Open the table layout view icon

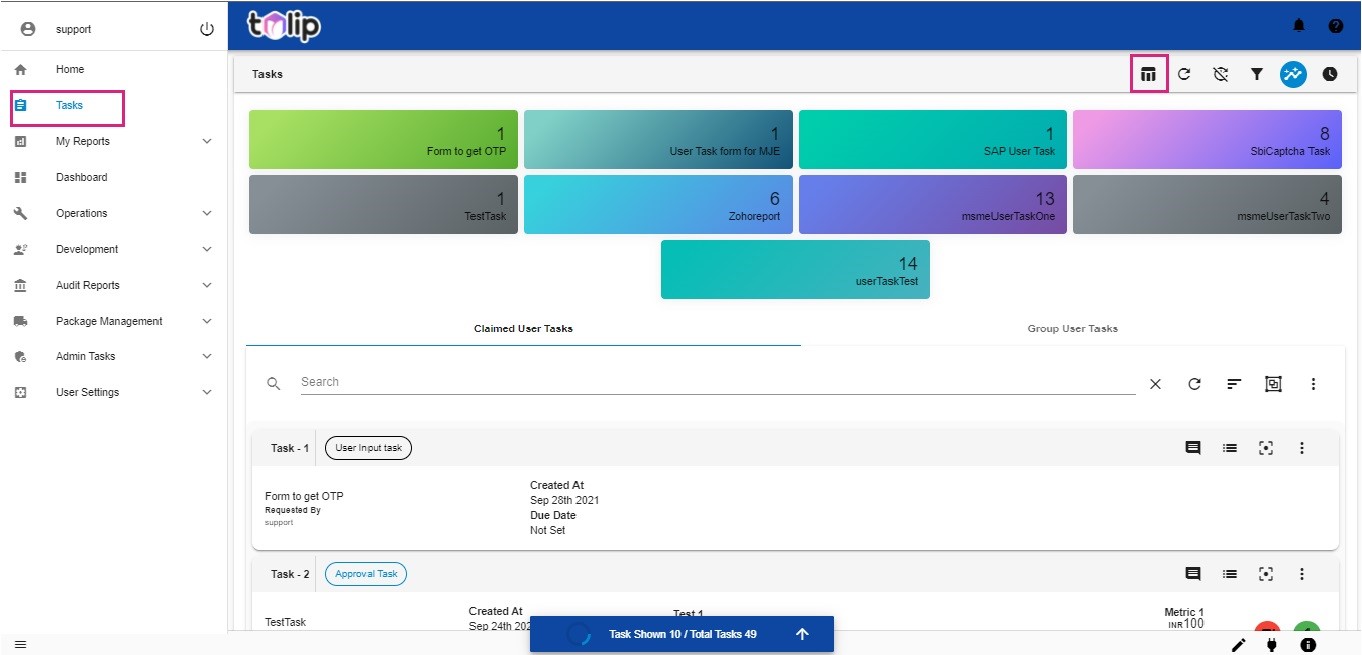pos(1148,74)
